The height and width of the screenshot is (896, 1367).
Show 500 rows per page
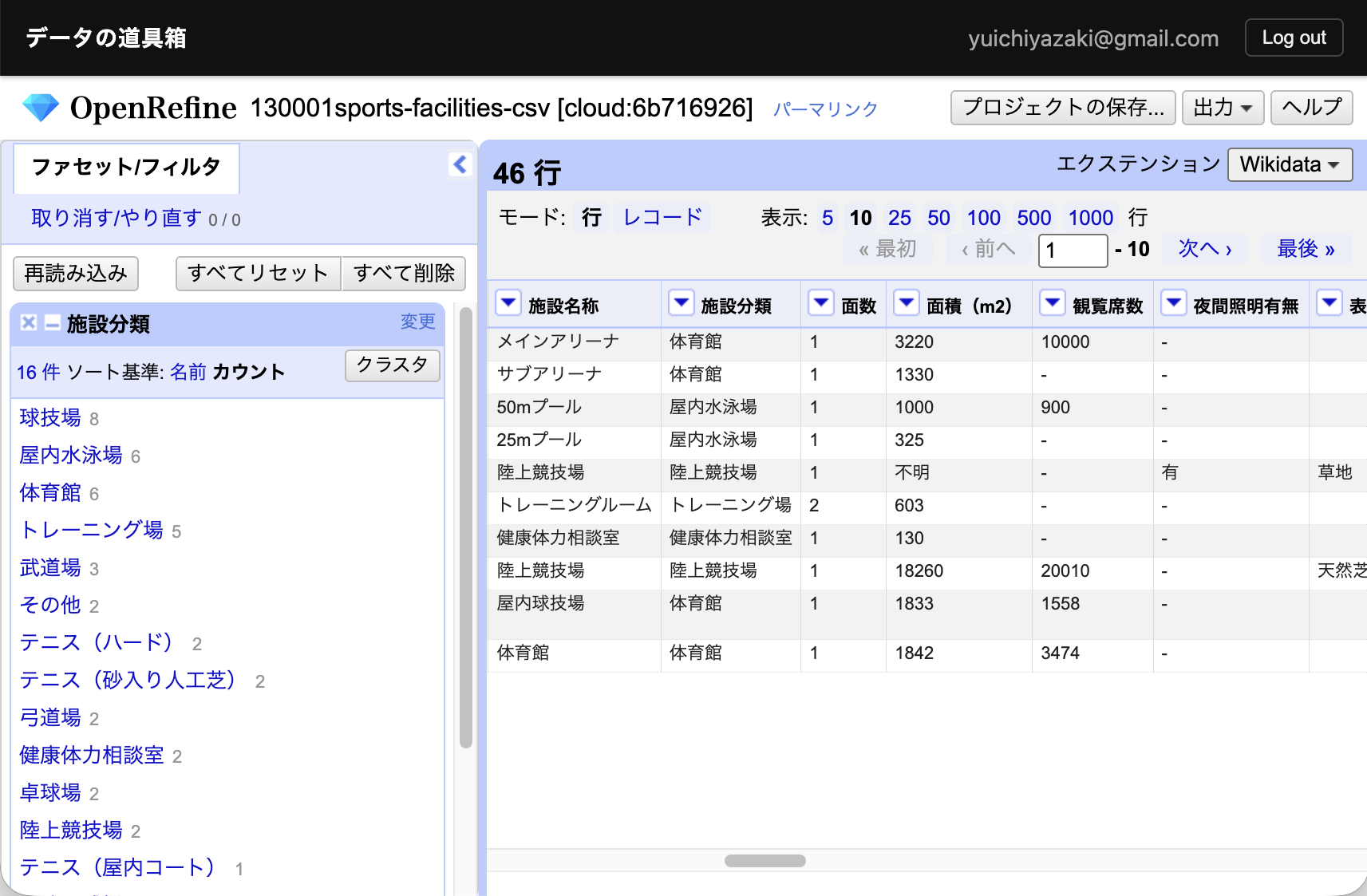[x=1034, y=218]
